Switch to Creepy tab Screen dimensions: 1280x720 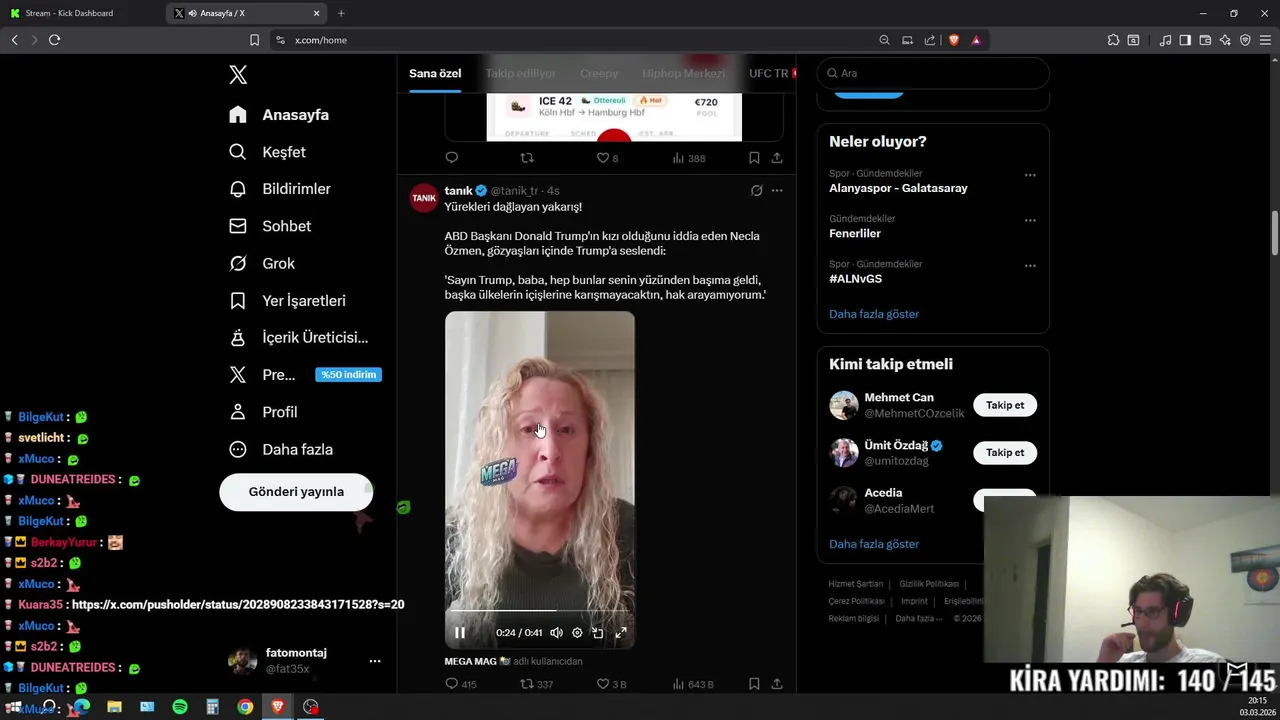(x=599, y=73)
